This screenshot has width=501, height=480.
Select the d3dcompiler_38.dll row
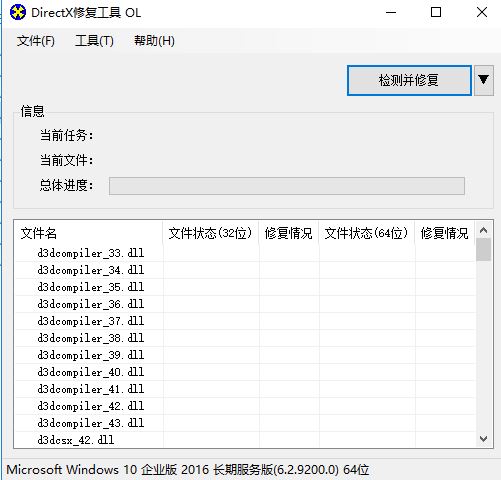point(245,338)
